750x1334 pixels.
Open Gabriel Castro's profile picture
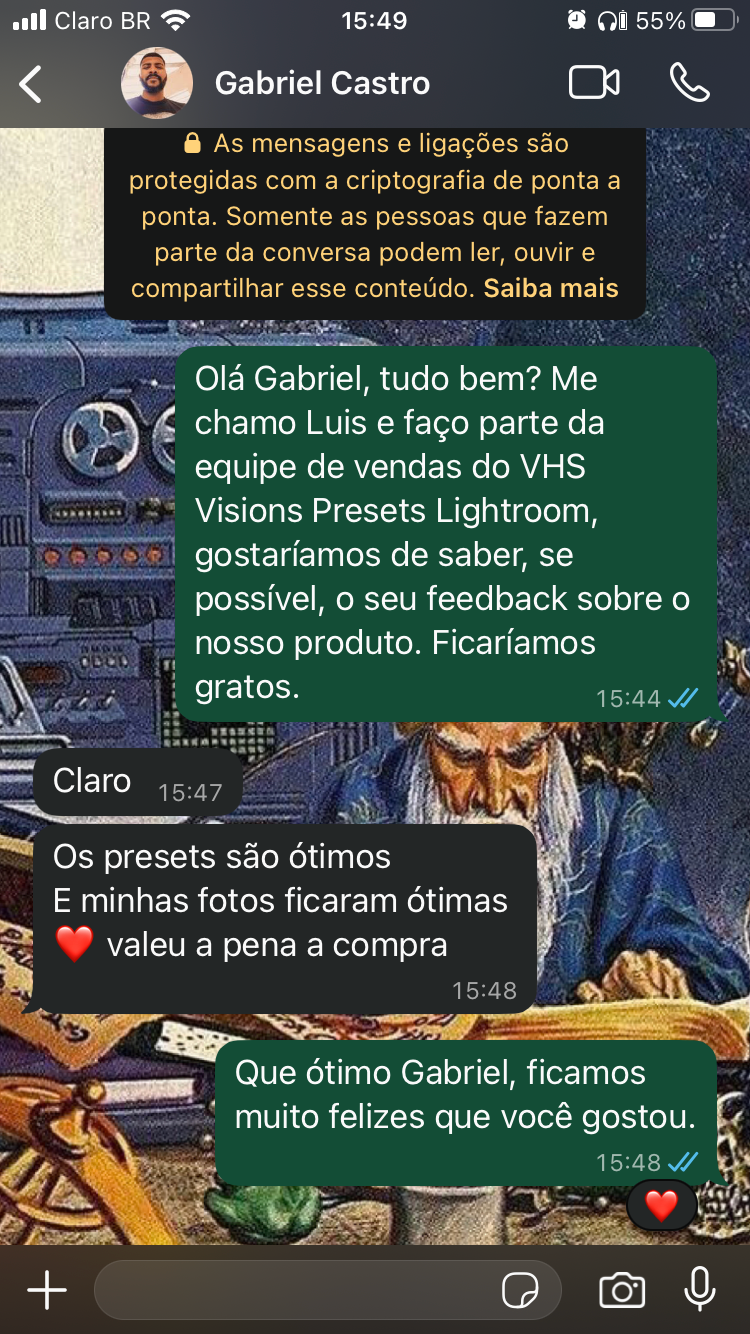(157, 83)
